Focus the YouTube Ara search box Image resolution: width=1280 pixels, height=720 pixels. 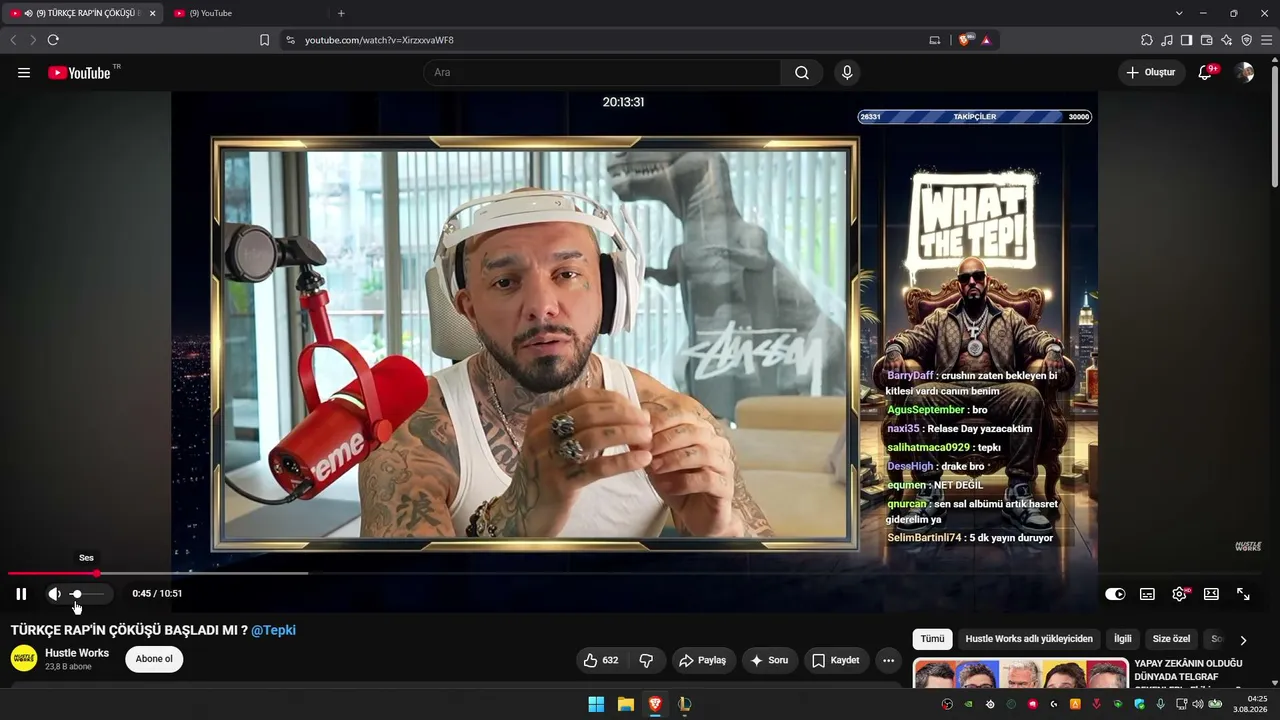(602, 73)
